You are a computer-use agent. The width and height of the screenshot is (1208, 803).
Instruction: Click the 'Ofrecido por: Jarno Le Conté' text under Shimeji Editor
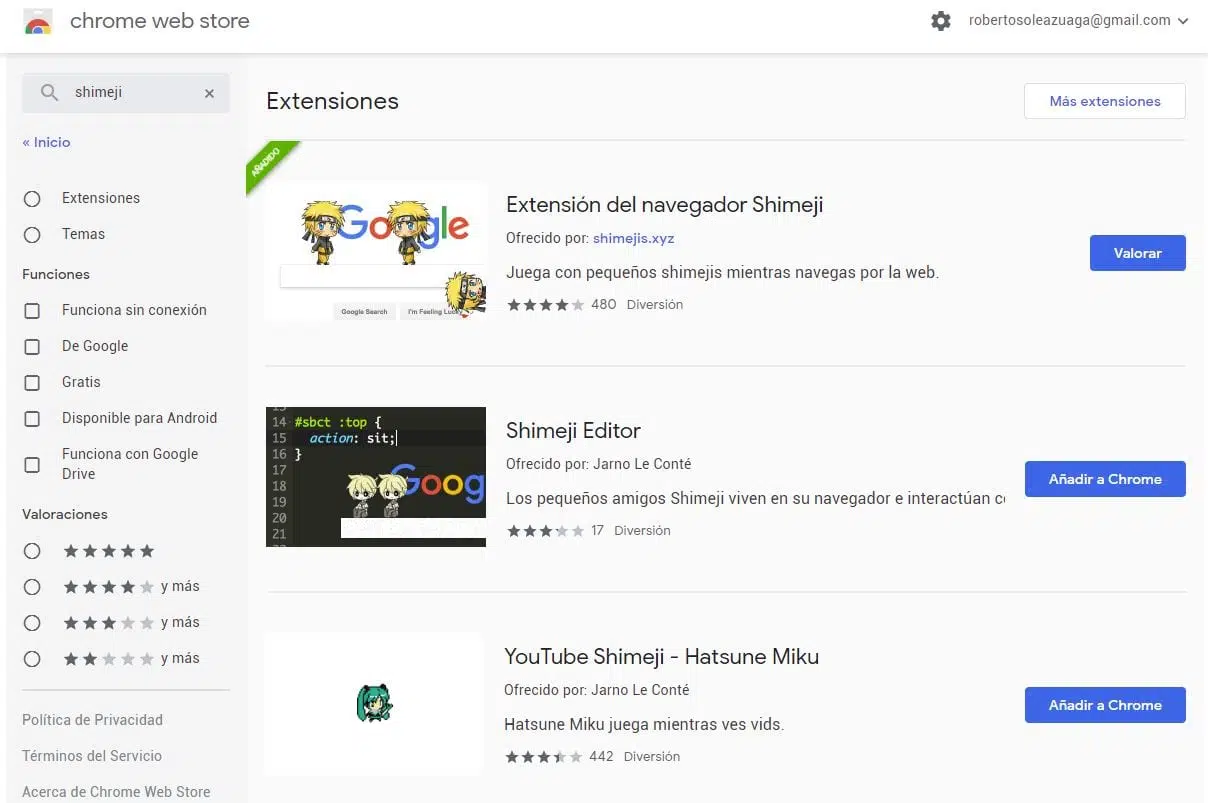pyautogui.click(x=599, y=464)
